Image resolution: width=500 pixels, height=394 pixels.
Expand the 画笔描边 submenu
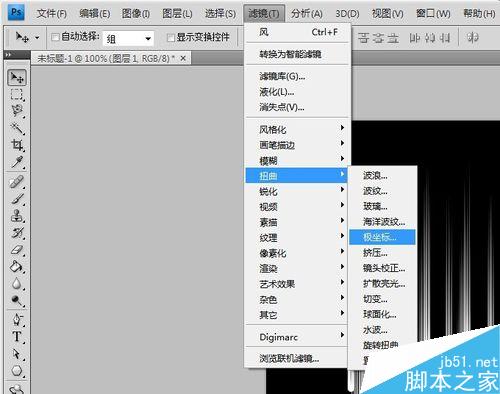[x=296, y=145]
